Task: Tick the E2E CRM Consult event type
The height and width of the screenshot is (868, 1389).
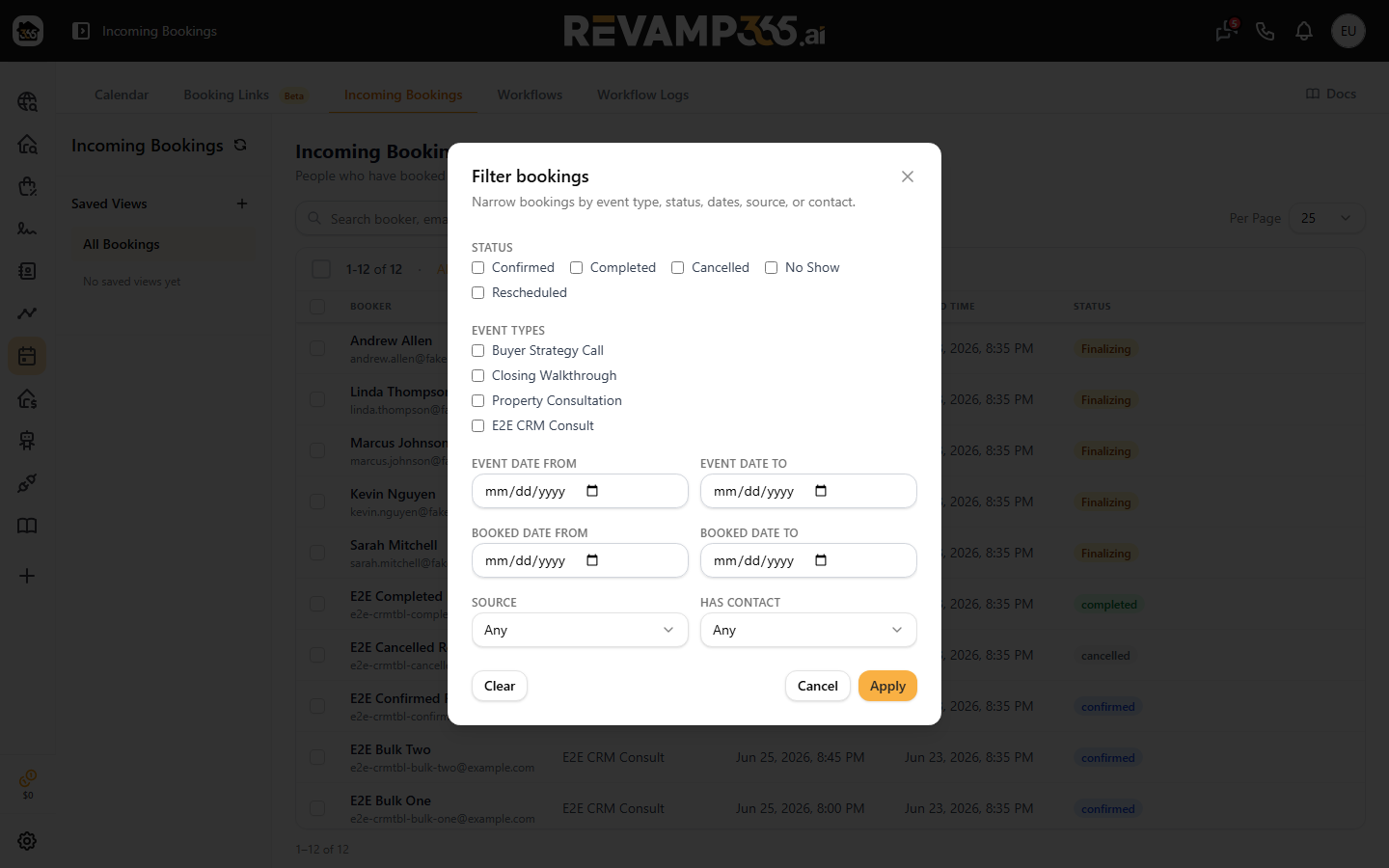Action: (477, 425)
